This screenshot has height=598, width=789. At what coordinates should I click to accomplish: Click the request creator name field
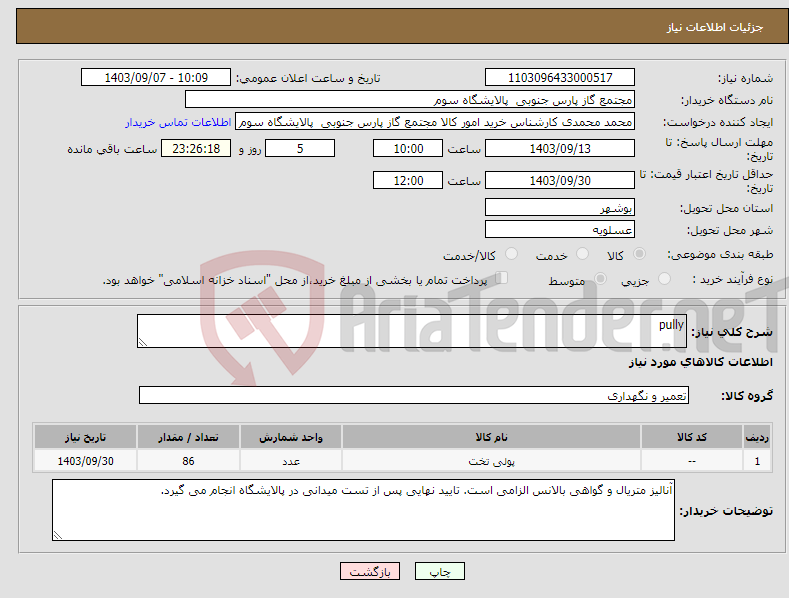tap(435, 122)
